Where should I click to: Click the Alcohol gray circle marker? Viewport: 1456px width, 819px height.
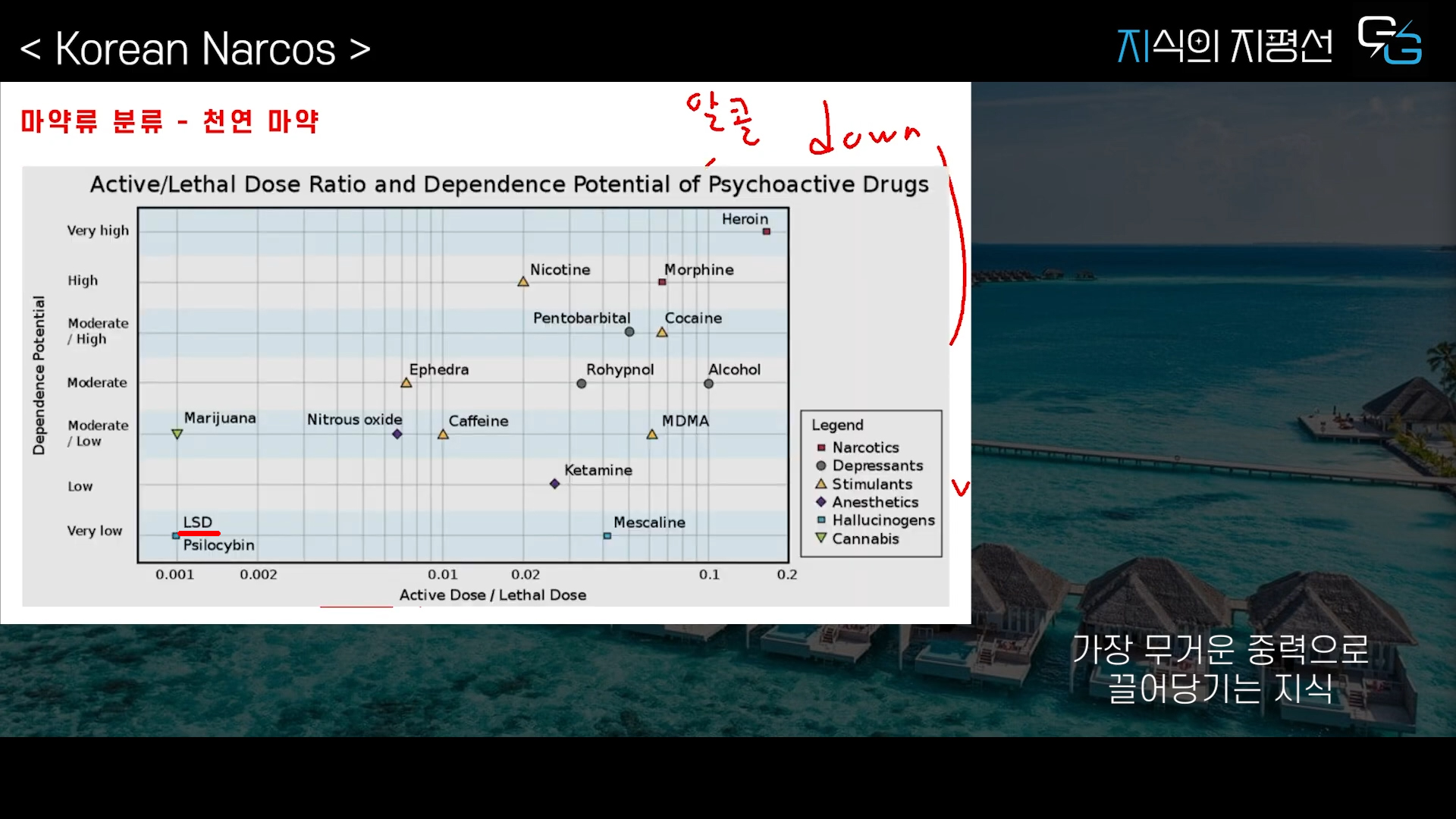pos(708,384)
